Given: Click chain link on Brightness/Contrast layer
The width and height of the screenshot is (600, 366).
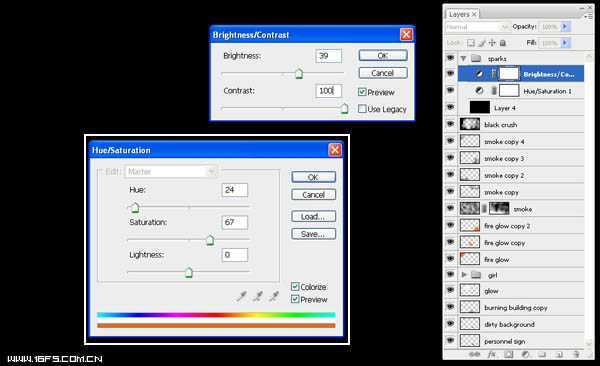Looking at the screenshot, I should (494, 74).
